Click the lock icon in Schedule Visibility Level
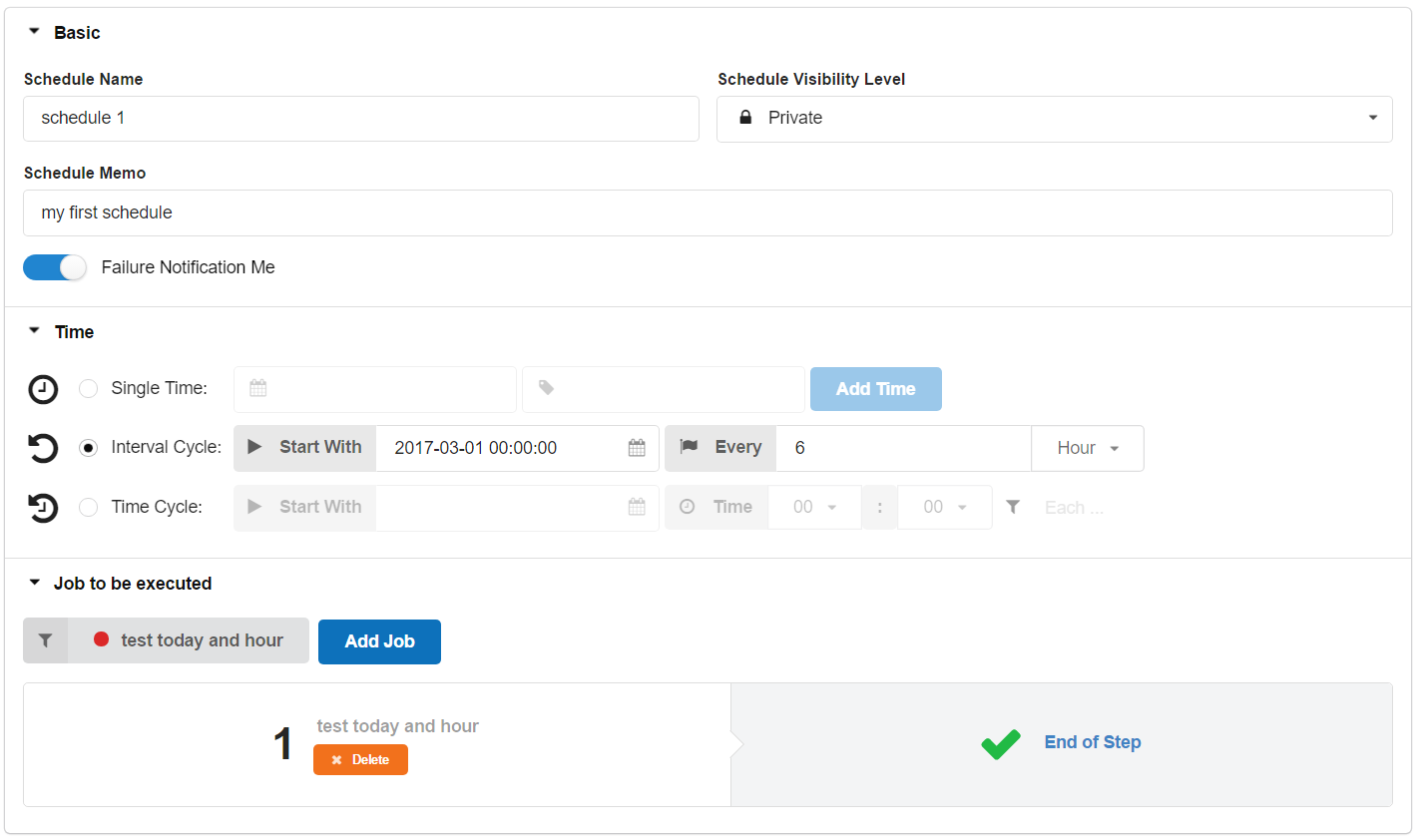This screenshot has height=840, width=1426. [744, 118]
